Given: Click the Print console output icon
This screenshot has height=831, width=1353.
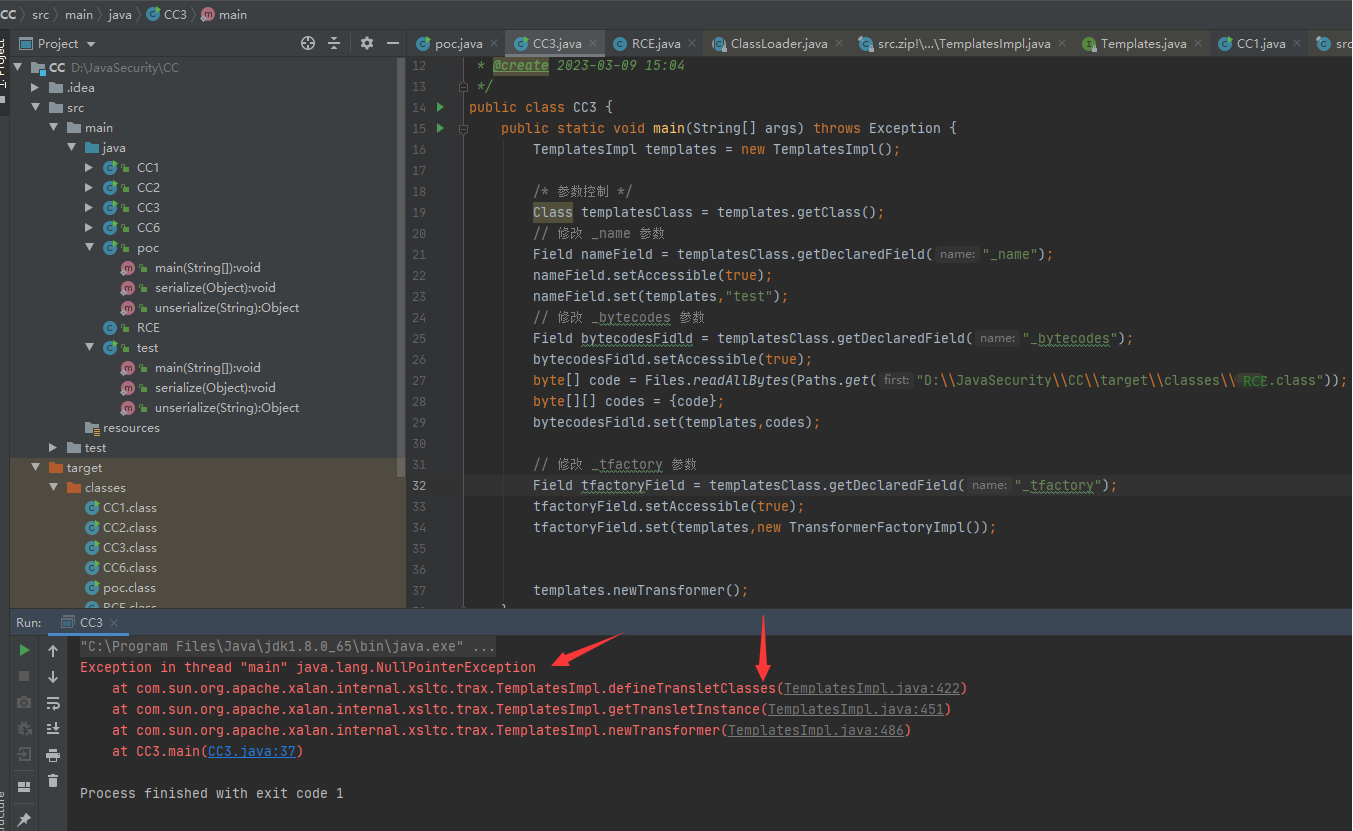Looking at the screenshot, I should (x=53, y=755).
